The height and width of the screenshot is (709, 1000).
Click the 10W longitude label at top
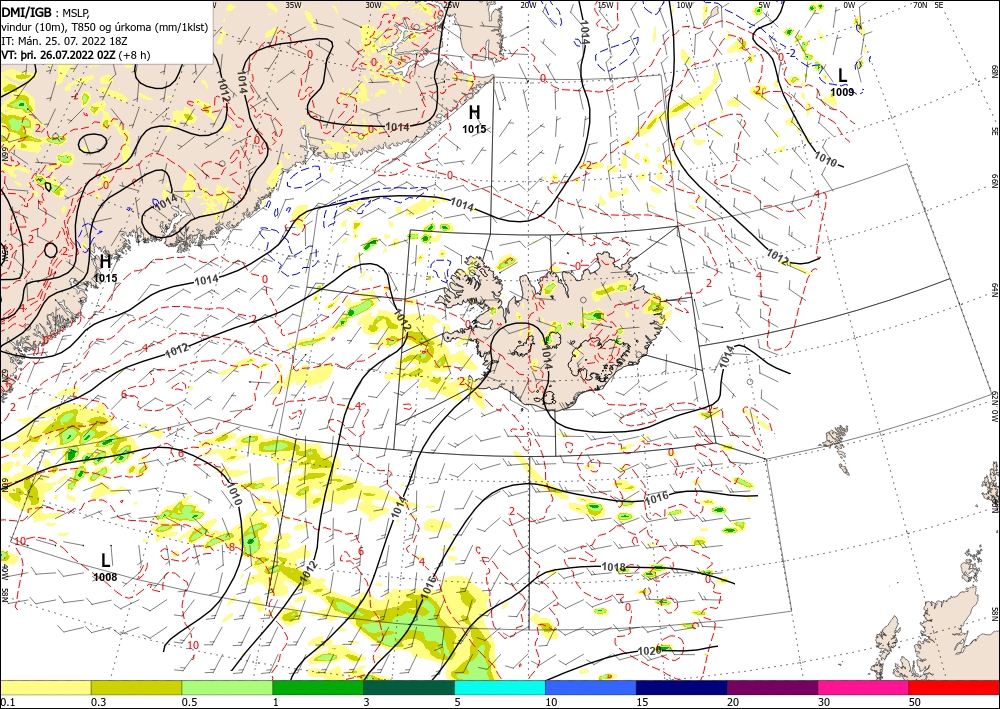[x=684, y=5]
